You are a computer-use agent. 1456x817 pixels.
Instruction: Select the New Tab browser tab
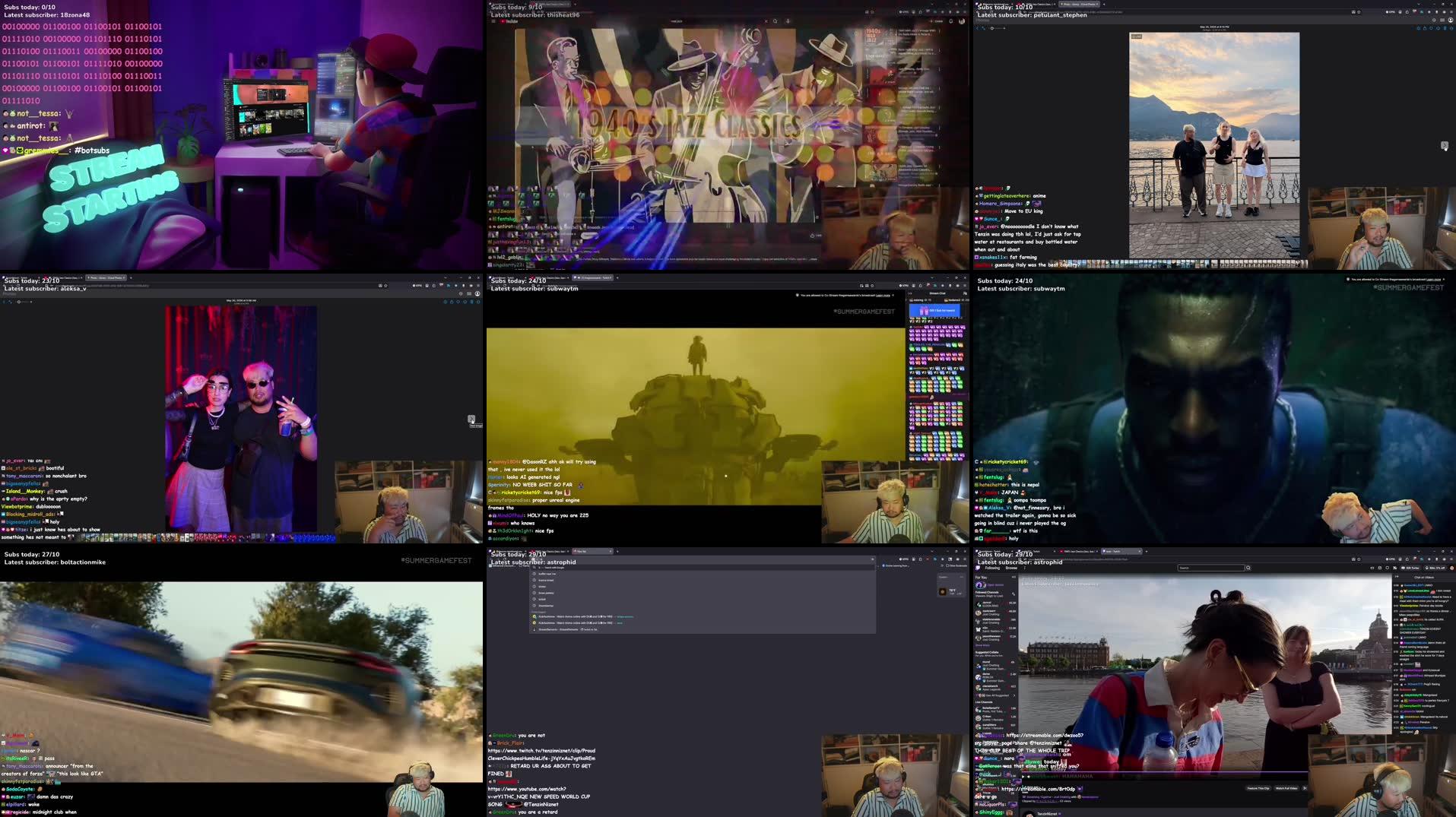(592, 551)
